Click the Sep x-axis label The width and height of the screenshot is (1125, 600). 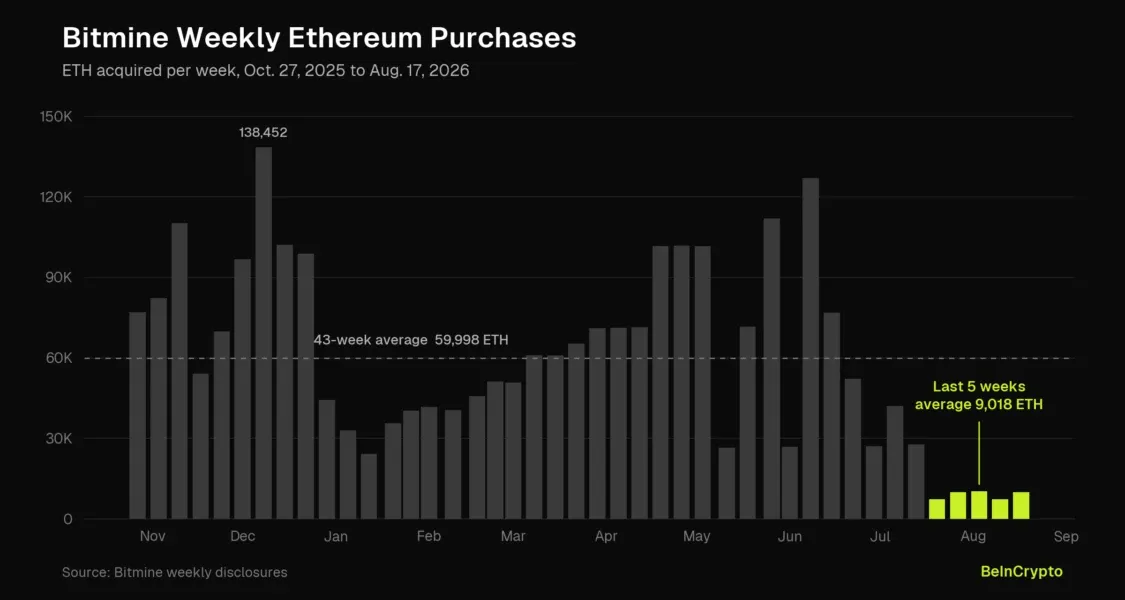[x=1066, y=537]
